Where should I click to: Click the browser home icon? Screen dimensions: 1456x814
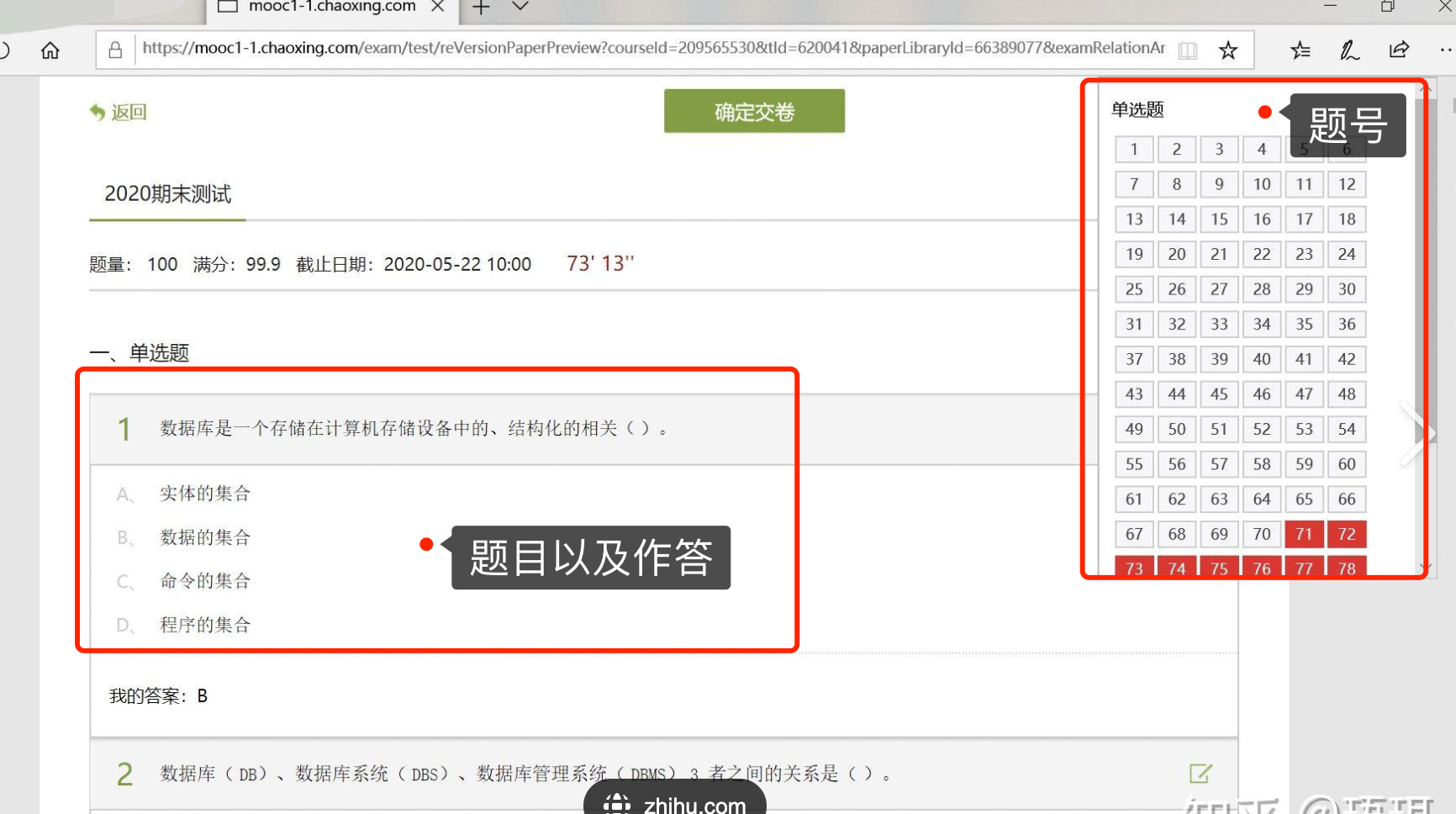pyautogui.click(x=50, y=50)
